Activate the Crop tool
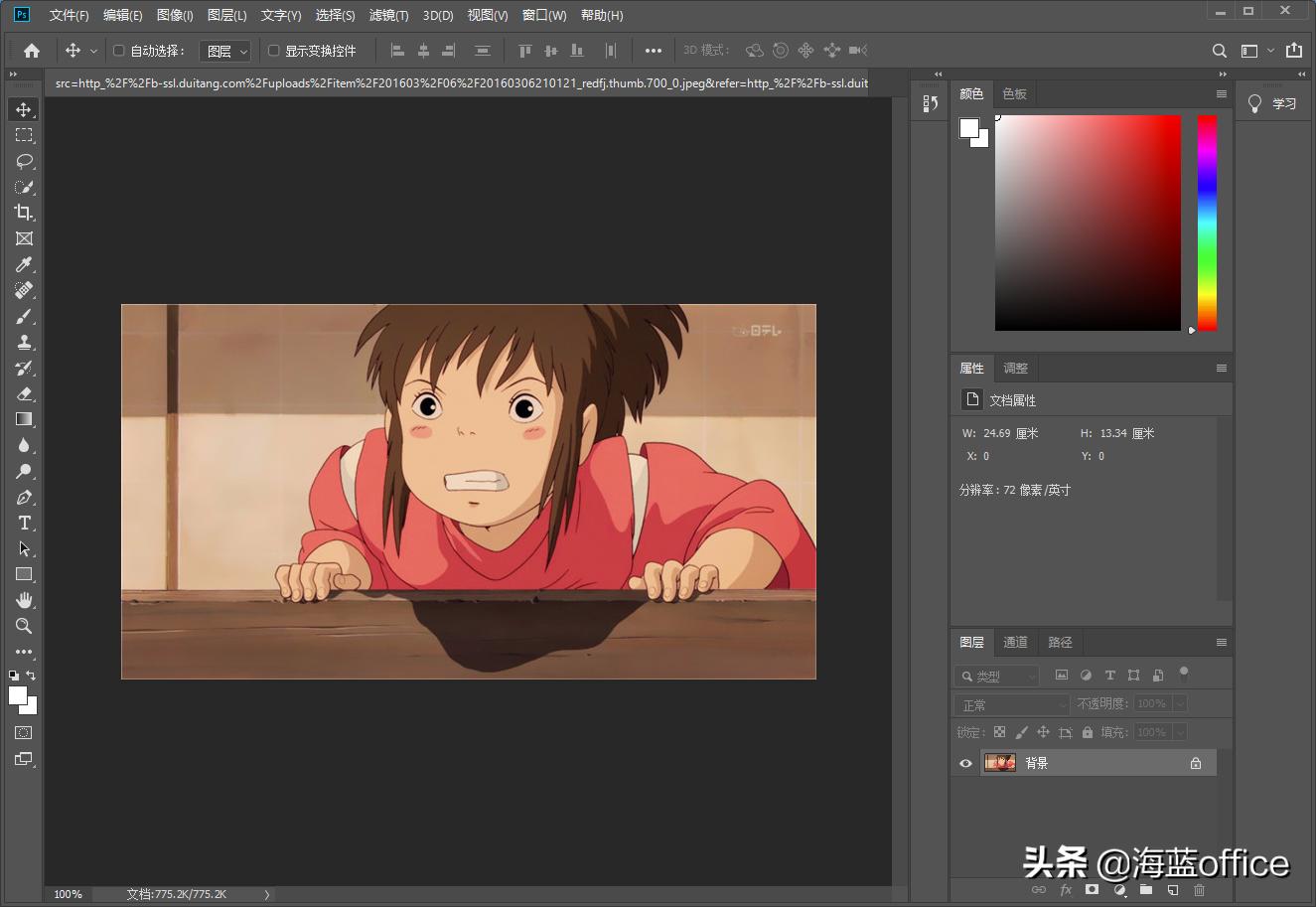The width and height of the screenshot is (1316, 907). coord(24,213)
